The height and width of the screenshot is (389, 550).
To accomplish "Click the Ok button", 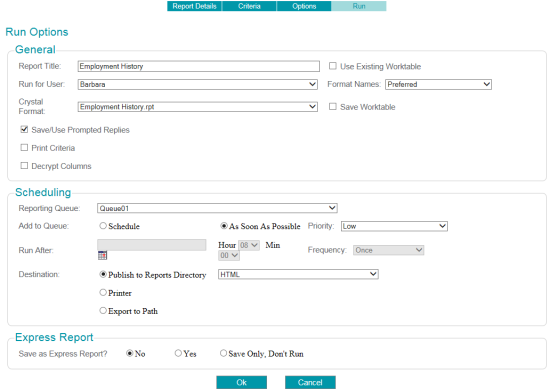I will [241, 382].
